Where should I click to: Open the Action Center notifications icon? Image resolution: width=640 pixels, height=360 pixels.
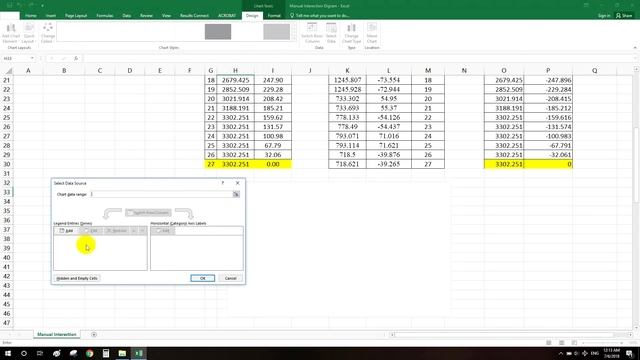tap(630, 353)
